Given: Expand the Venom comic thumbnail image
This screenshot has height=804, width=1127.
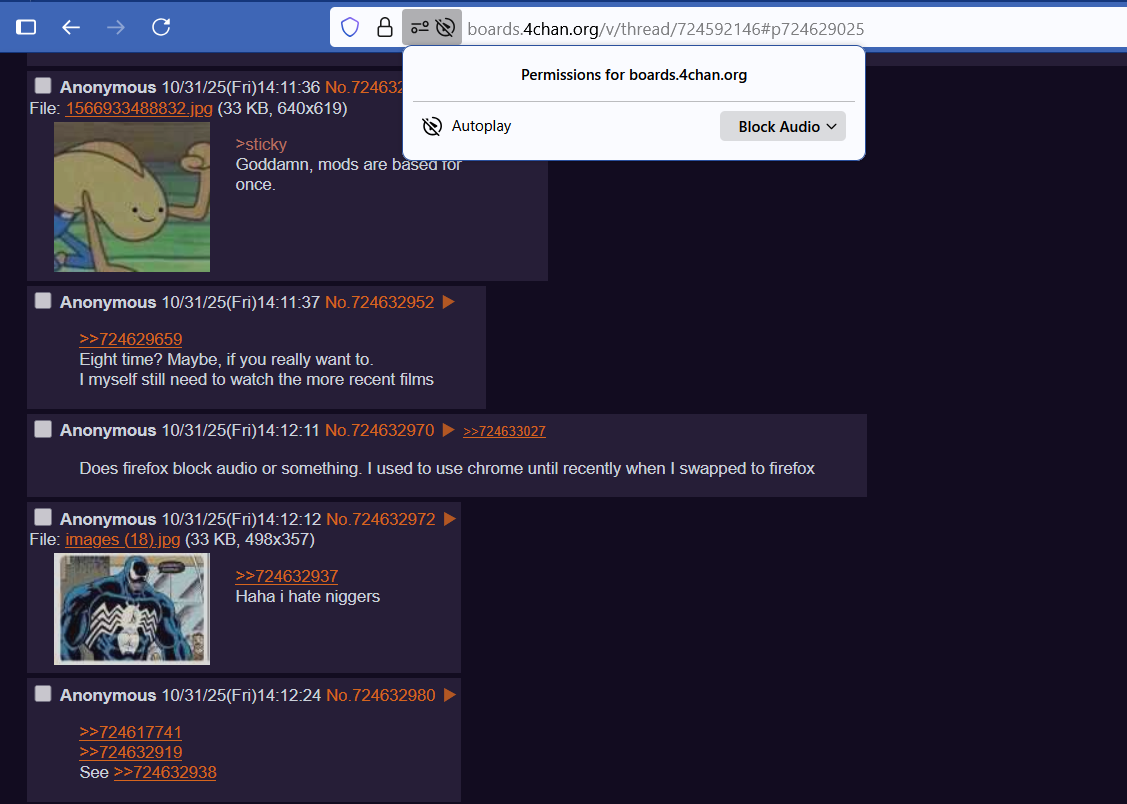Looking at the screenshot, I should point(132,609).
